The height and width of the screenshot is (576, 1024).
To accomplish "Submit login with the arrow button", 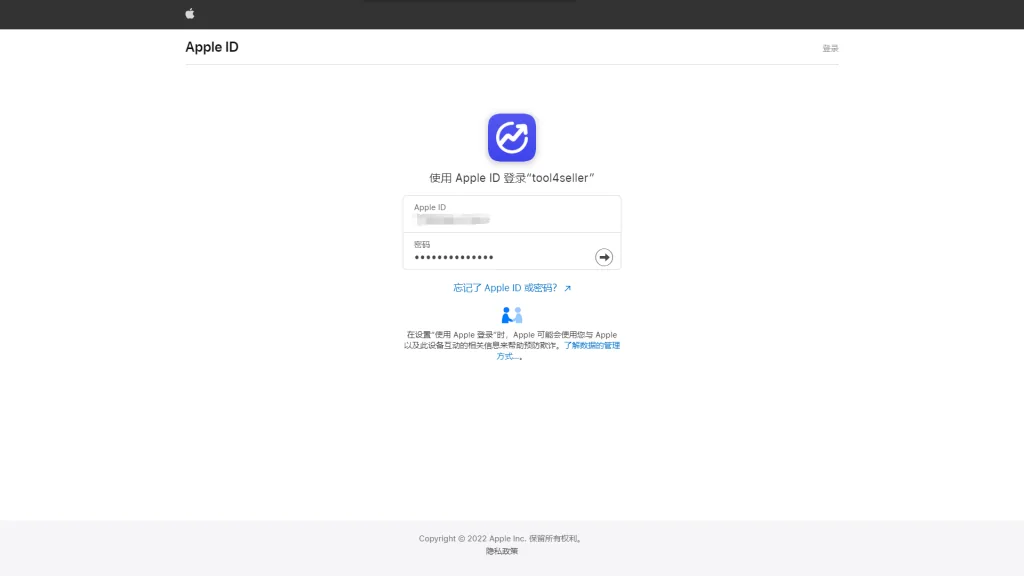I will [603, 257].
